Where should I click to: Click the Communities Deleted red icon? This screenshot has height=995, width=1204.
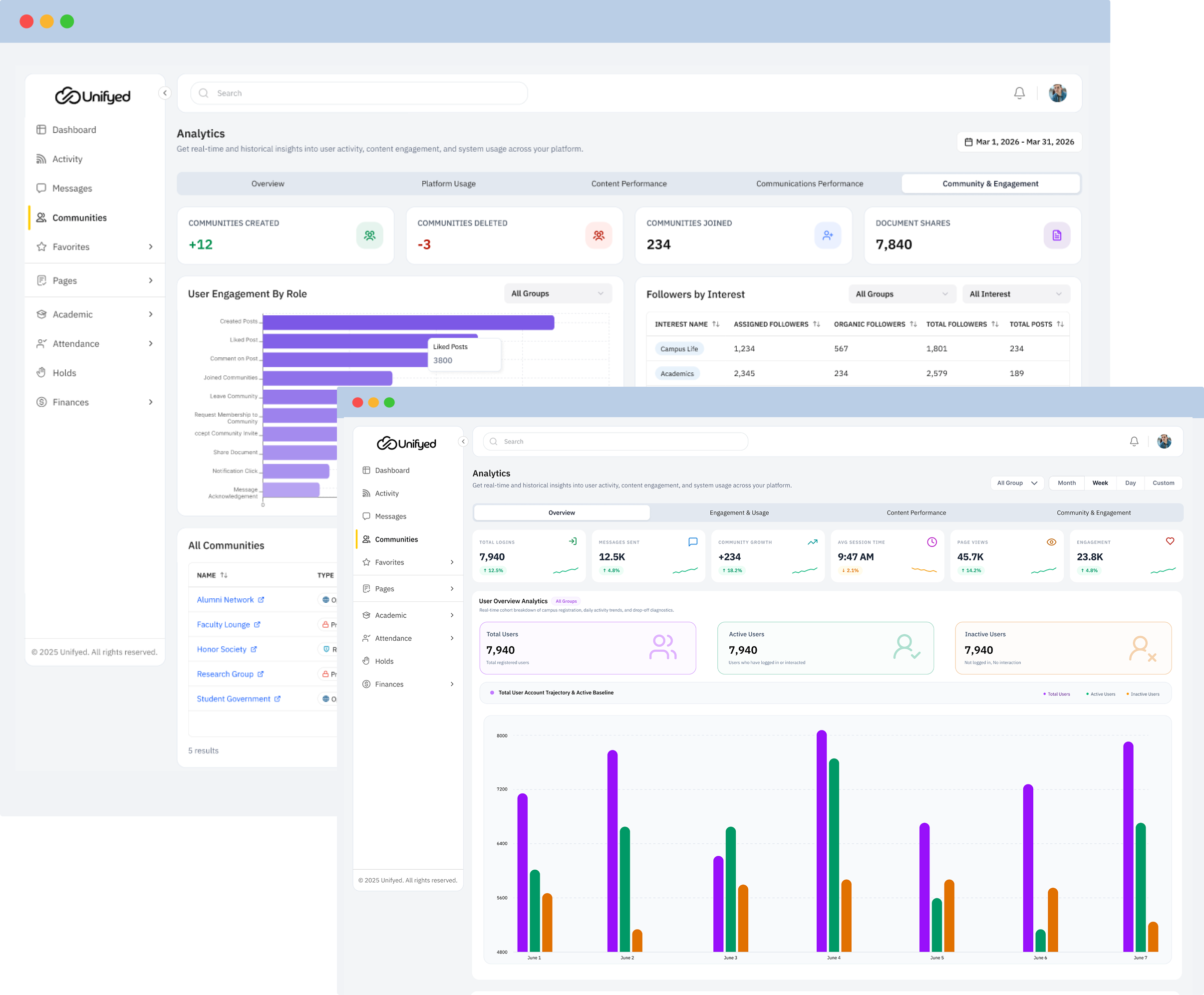point(599,235)
